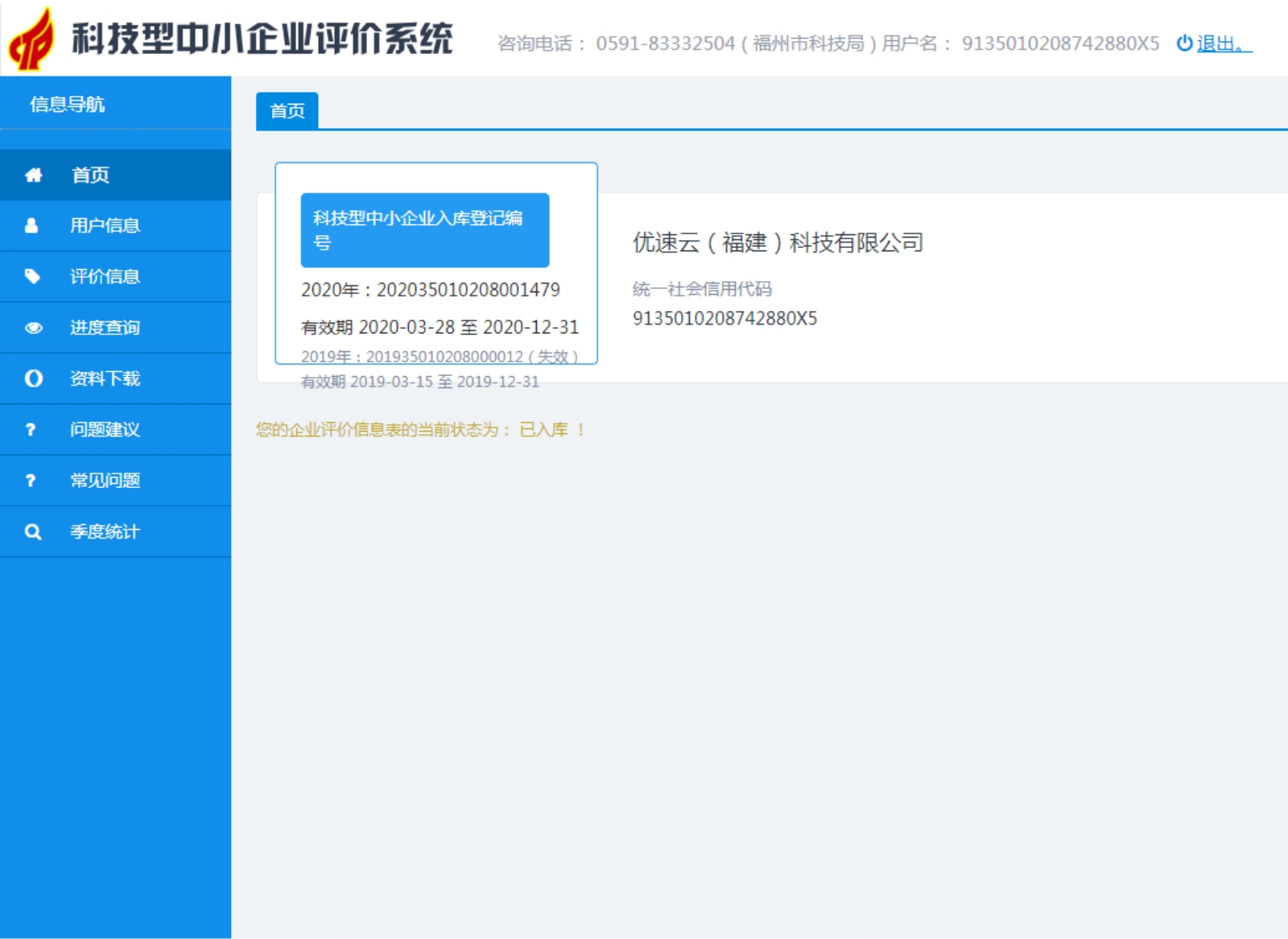The image size is (1288, 939).
Task: Open 首页 in the sidebar
Action: pos(115,175)
